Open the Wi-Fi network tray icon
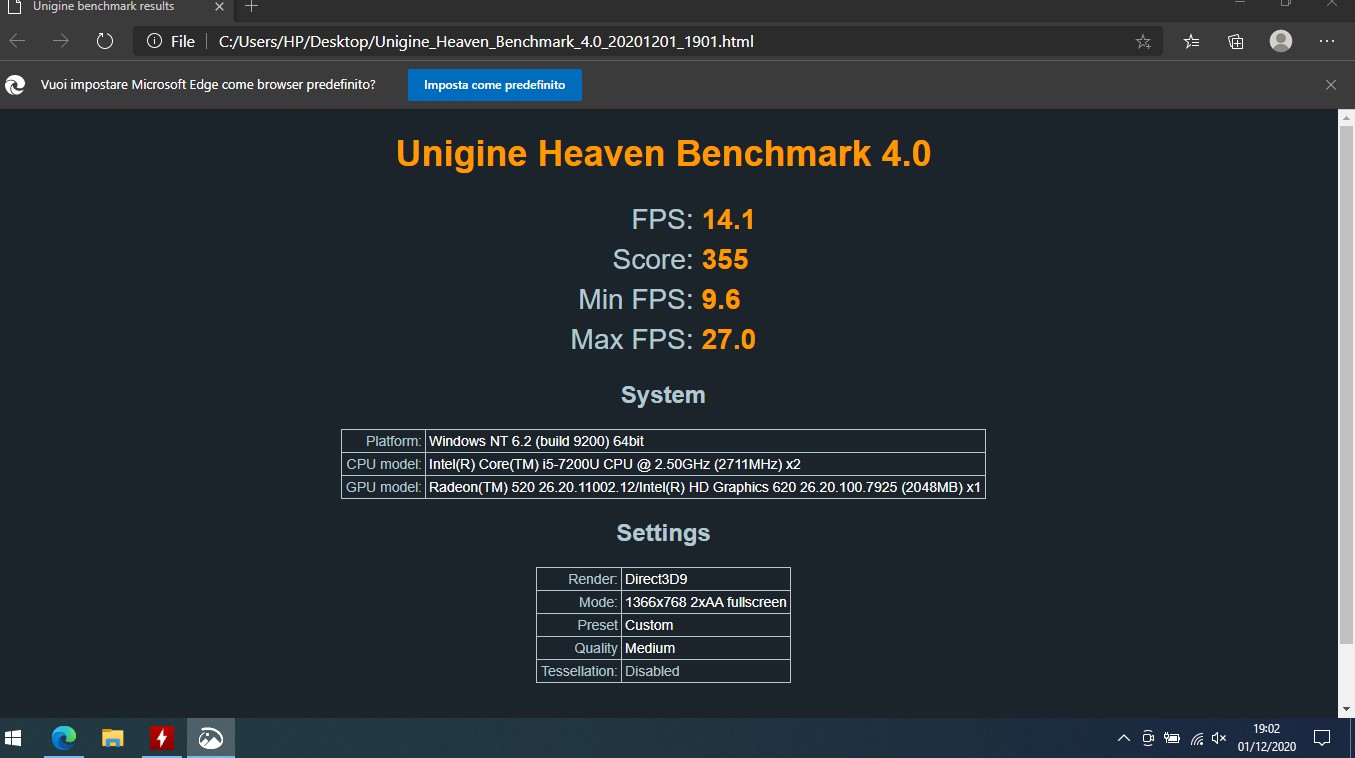 click(1196, 739)
